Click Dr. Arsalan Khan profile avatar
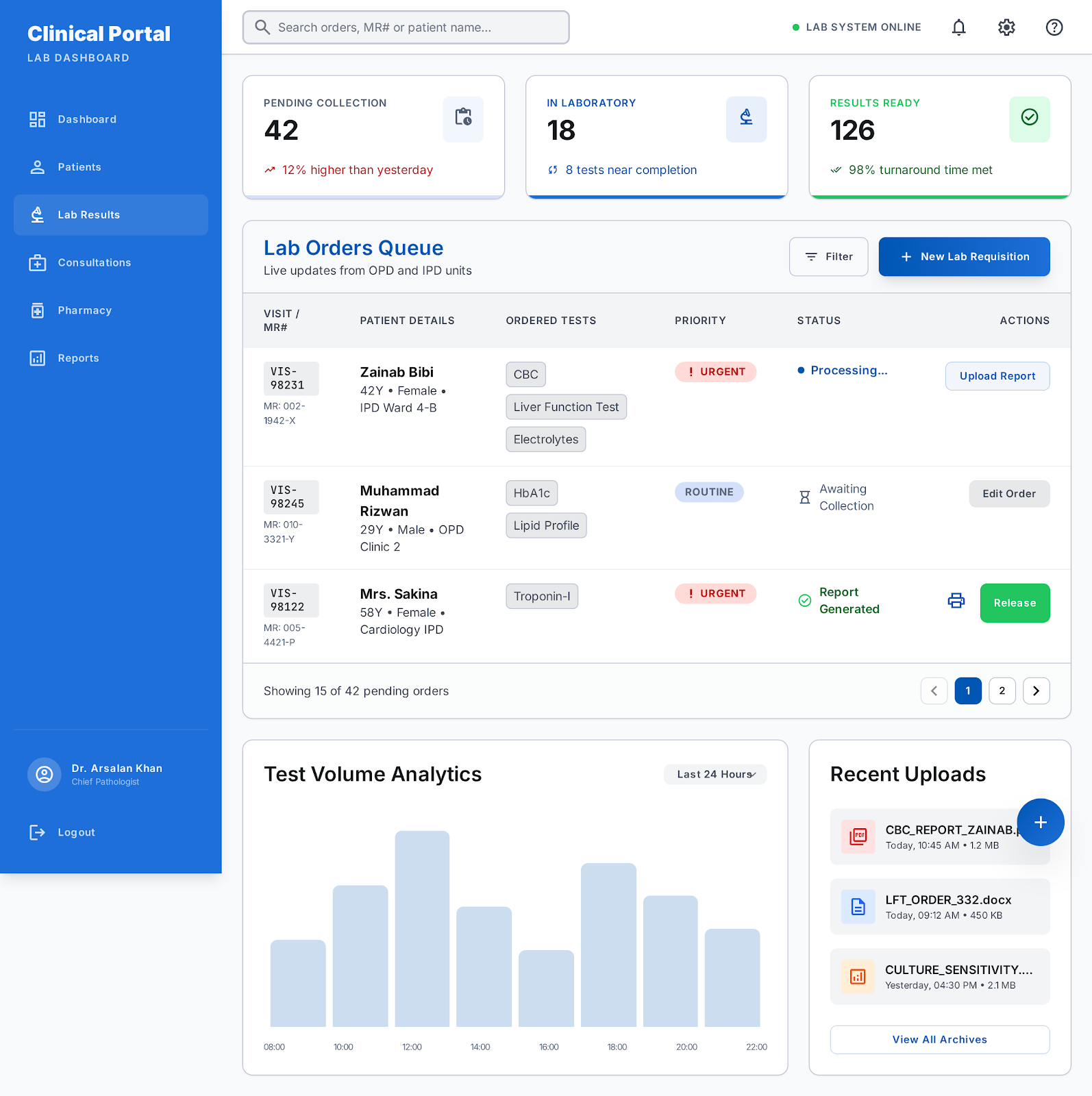 coord(45,775)
